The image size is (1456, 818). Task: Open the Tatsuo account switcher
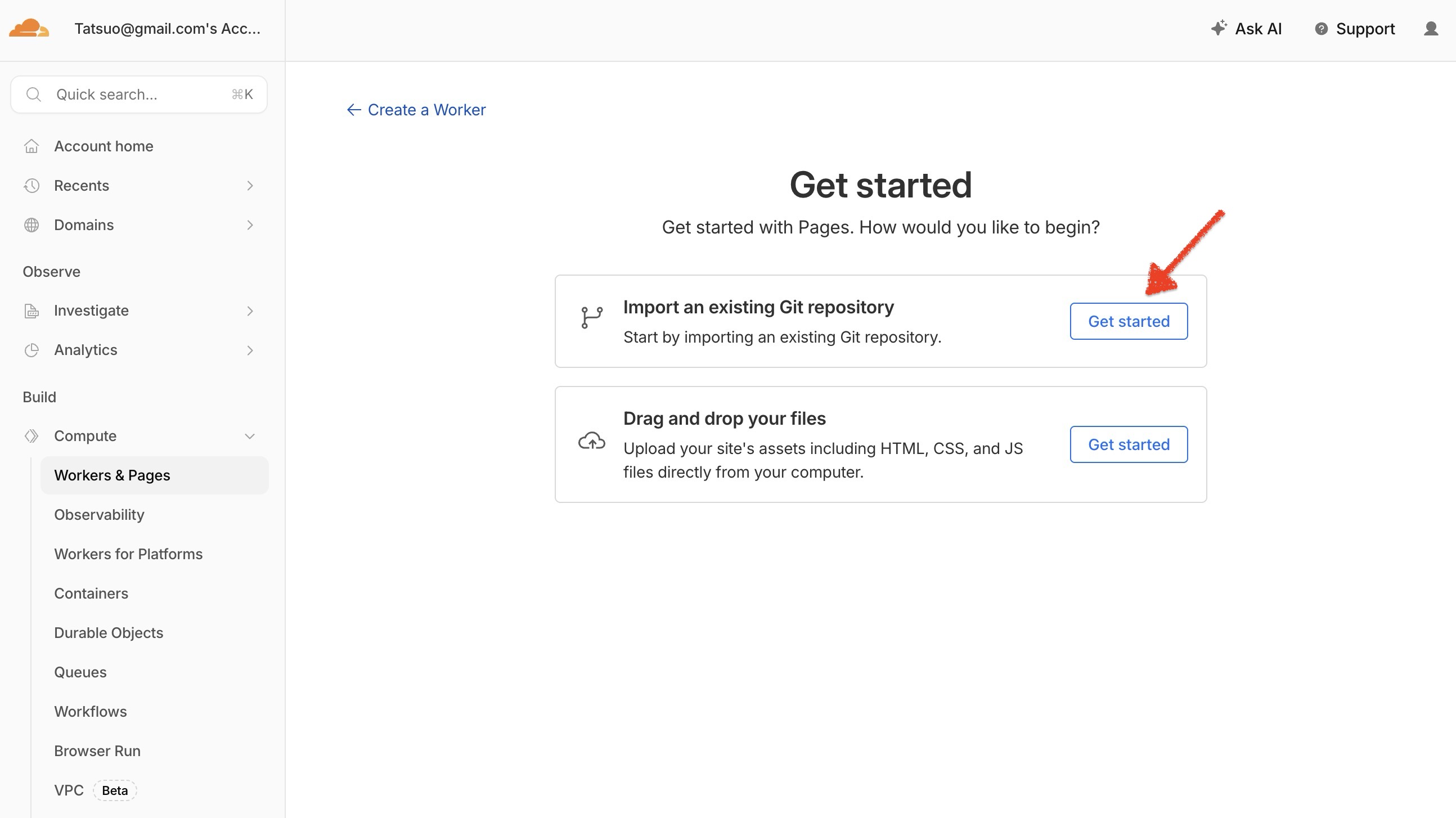[x=167, y=28]
